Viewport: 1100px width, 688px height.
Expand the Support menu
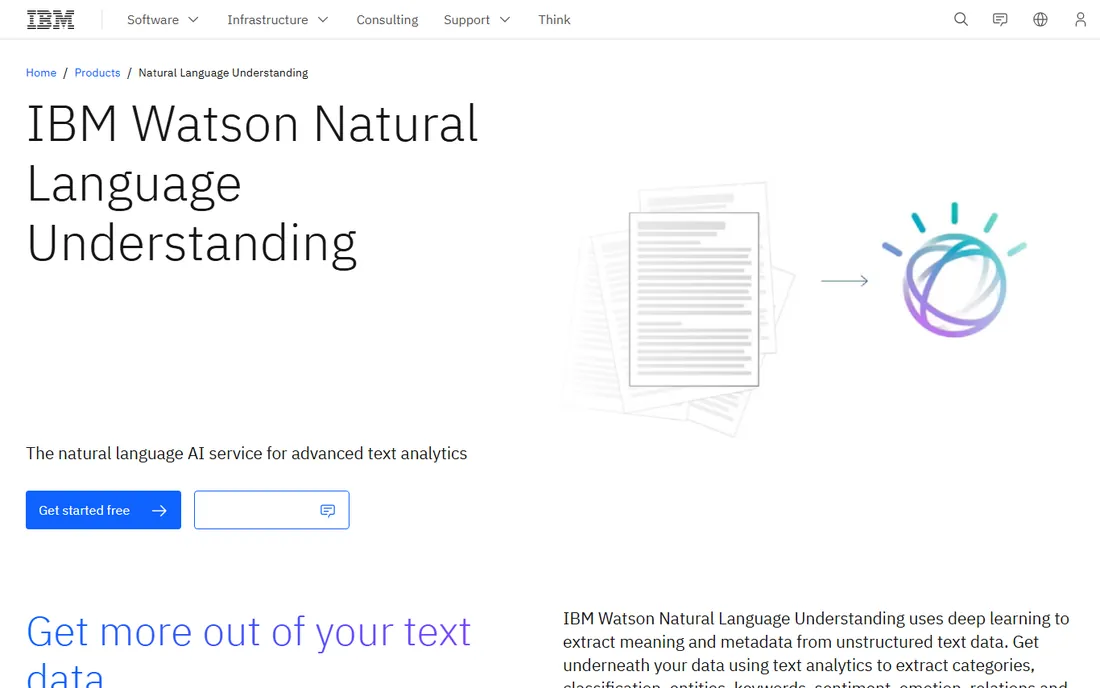[x=476, y=20]
